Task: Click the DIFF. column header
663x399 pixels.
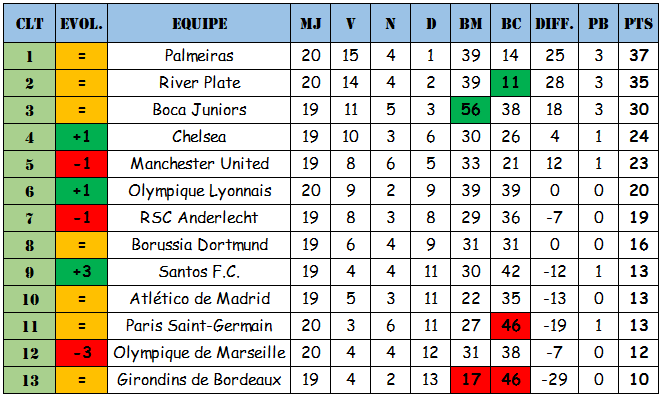Action: point(554,23)
